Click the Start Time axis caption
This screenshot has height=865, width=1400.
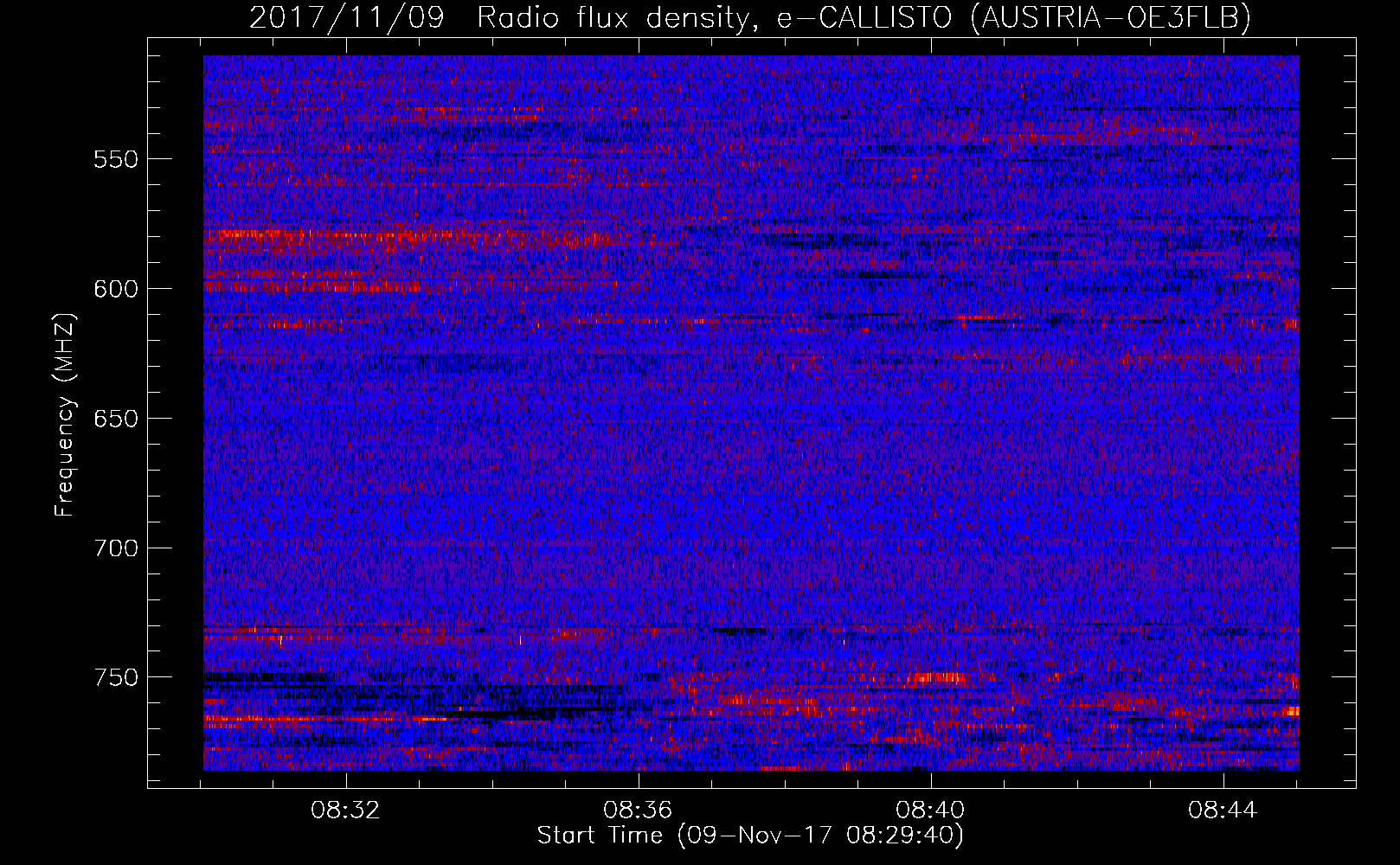click(x=750, y=836)
